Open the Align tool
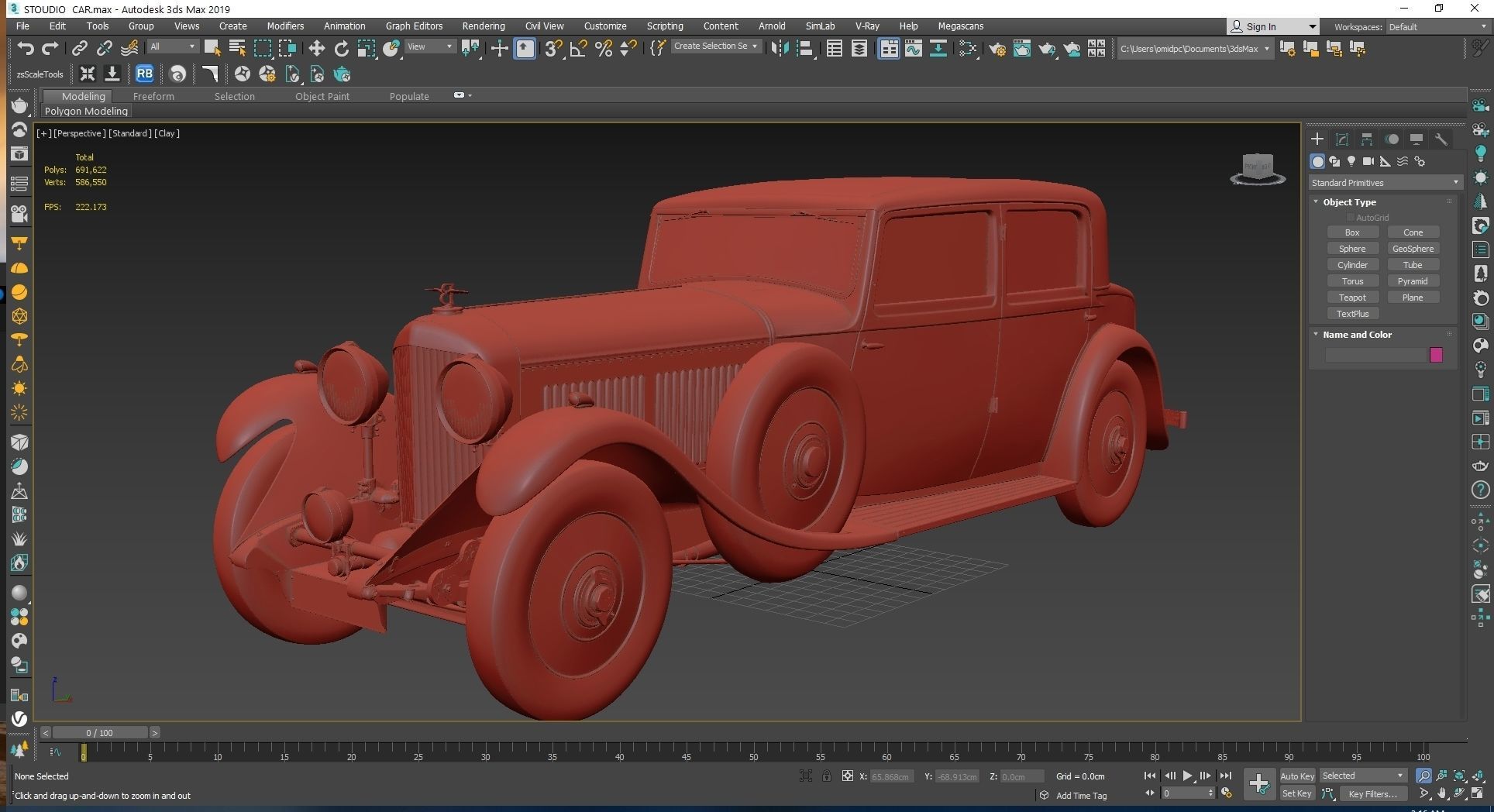 tap(804, 49)
